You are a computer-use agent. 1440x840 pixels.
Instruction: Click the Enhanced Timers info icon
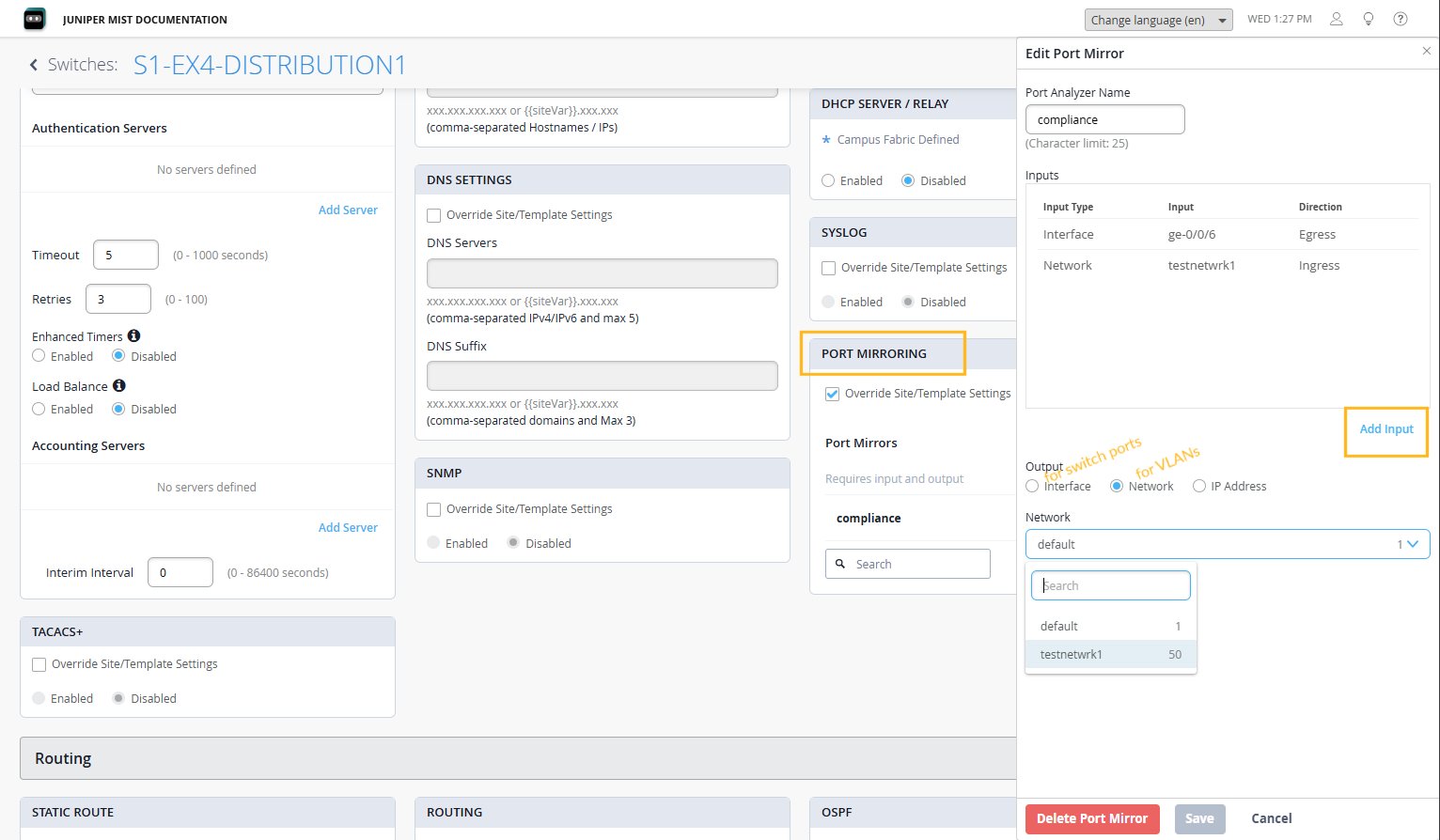[133, 335]
